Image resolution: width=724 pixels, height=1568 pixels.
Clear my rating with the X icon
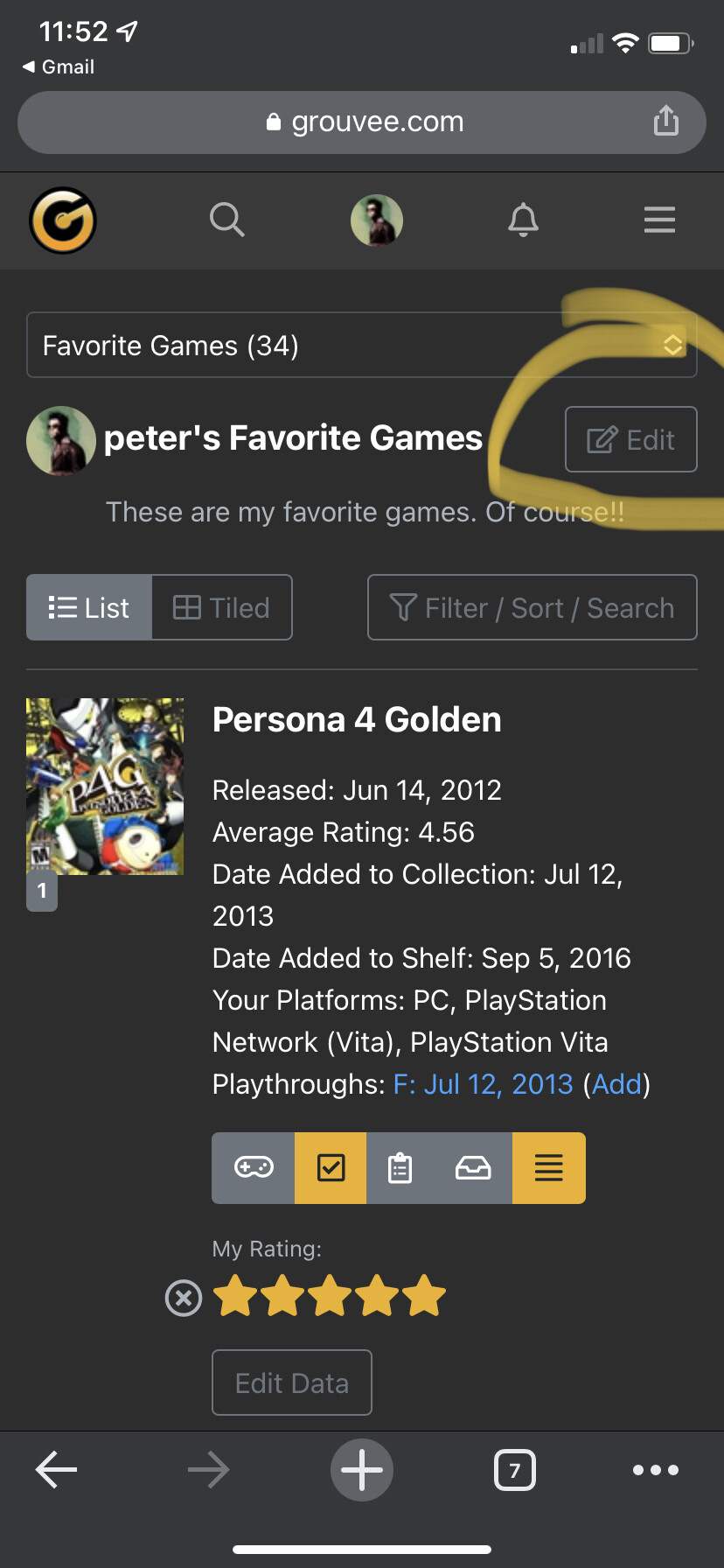pos(184,1298)
